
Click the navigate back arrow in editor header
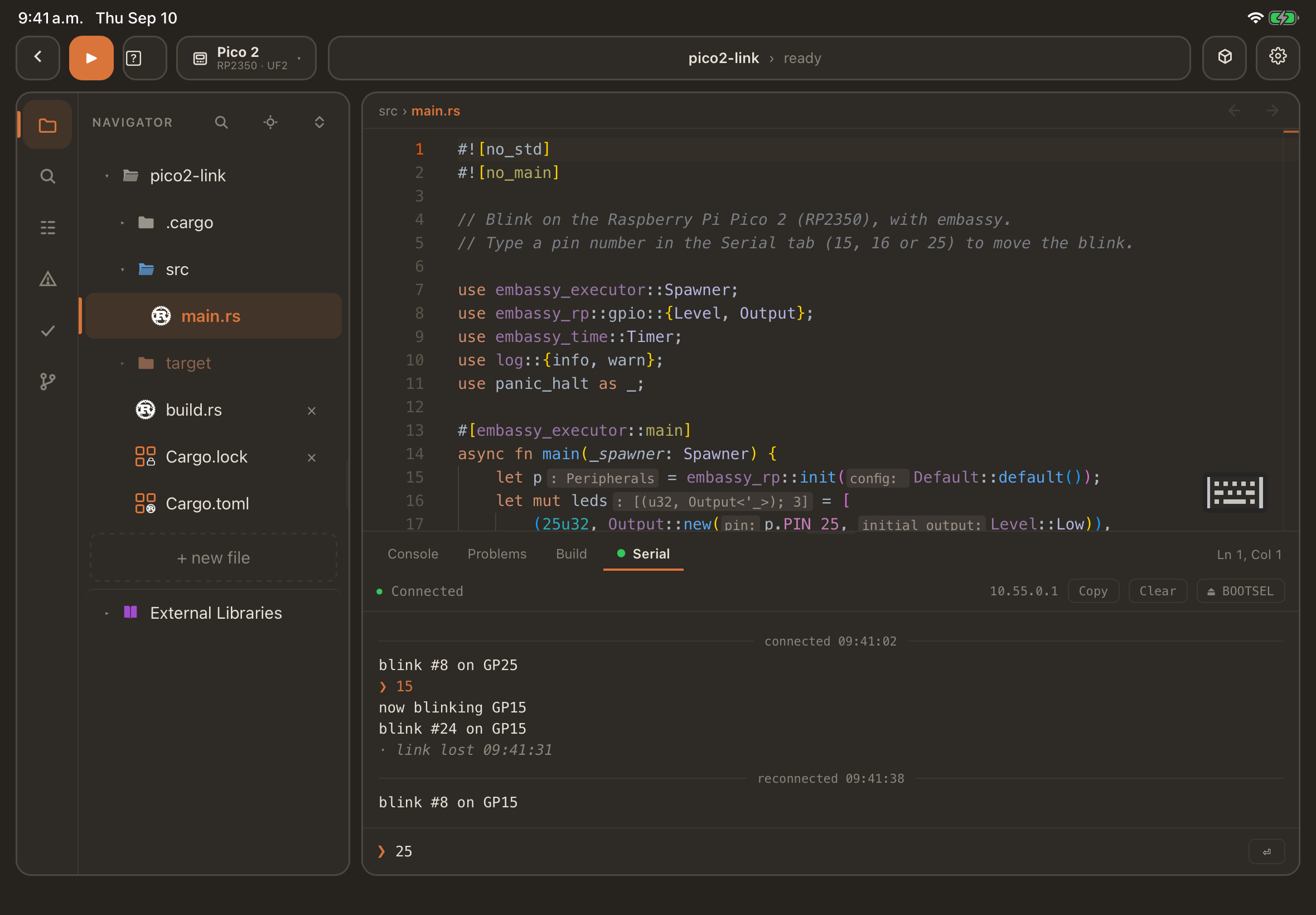[x=1235, y=110]
